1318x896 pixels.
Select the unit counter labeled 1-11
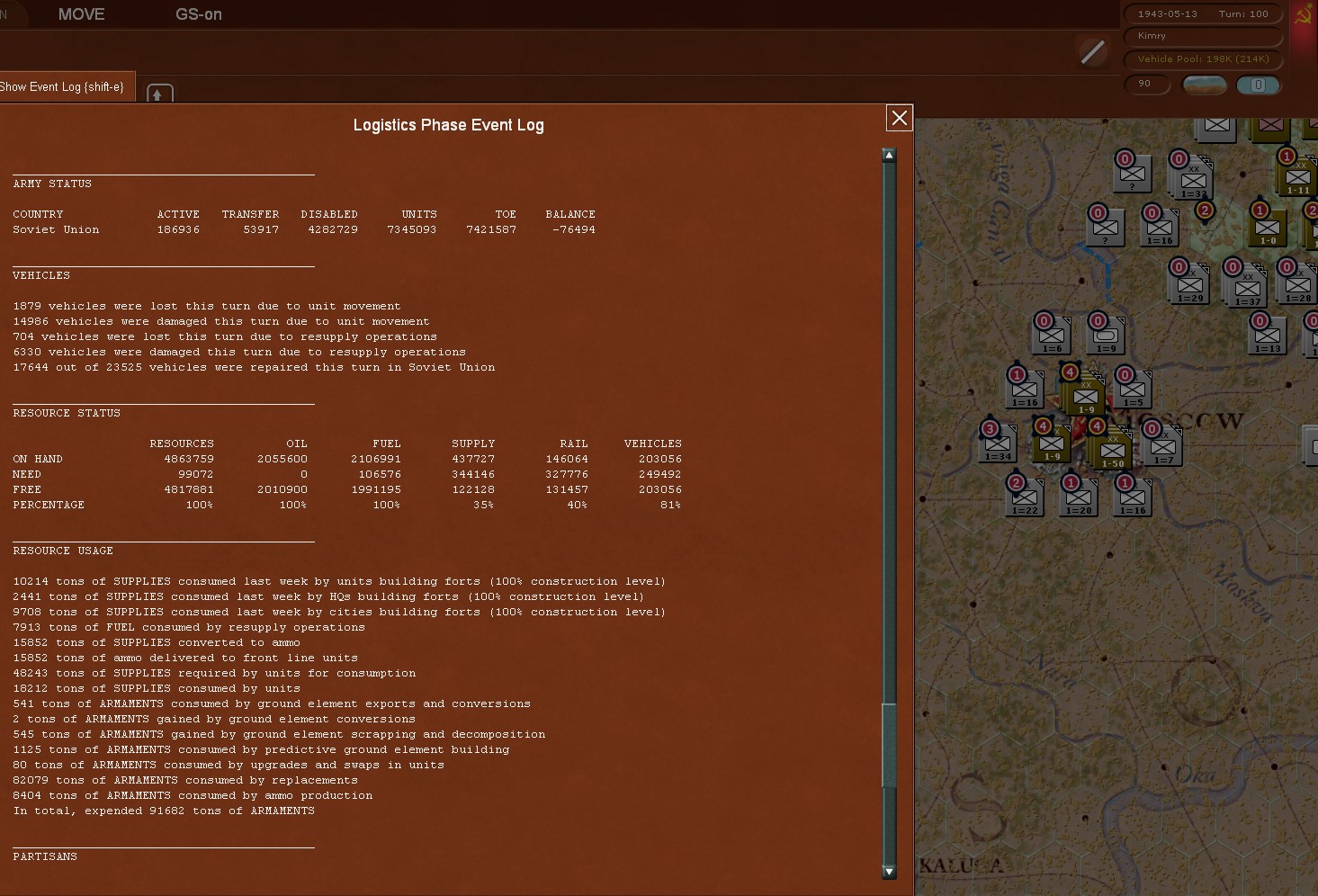(x=1297, y=175)
